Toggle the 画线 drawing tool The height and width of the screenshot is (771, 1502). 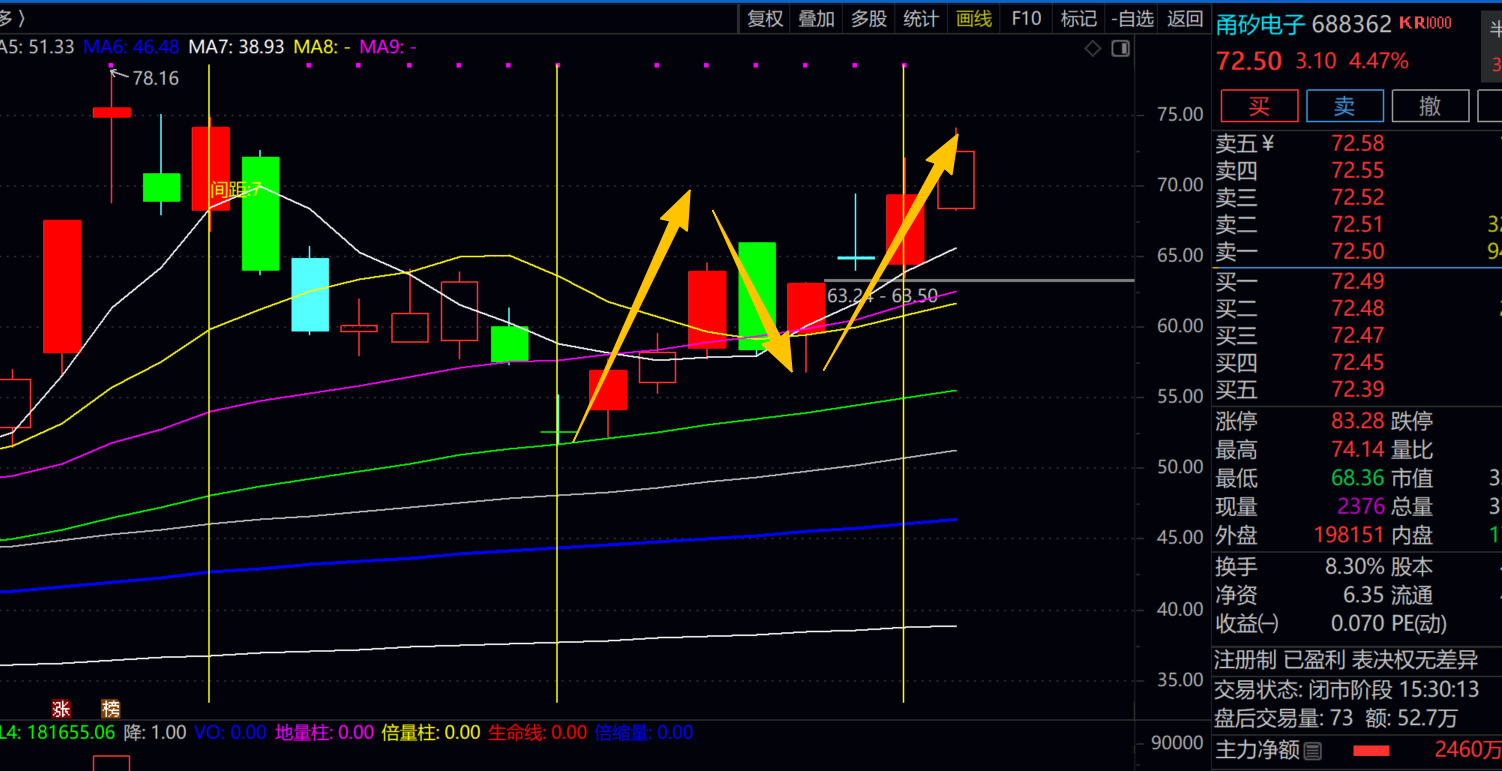click(973, 19)
